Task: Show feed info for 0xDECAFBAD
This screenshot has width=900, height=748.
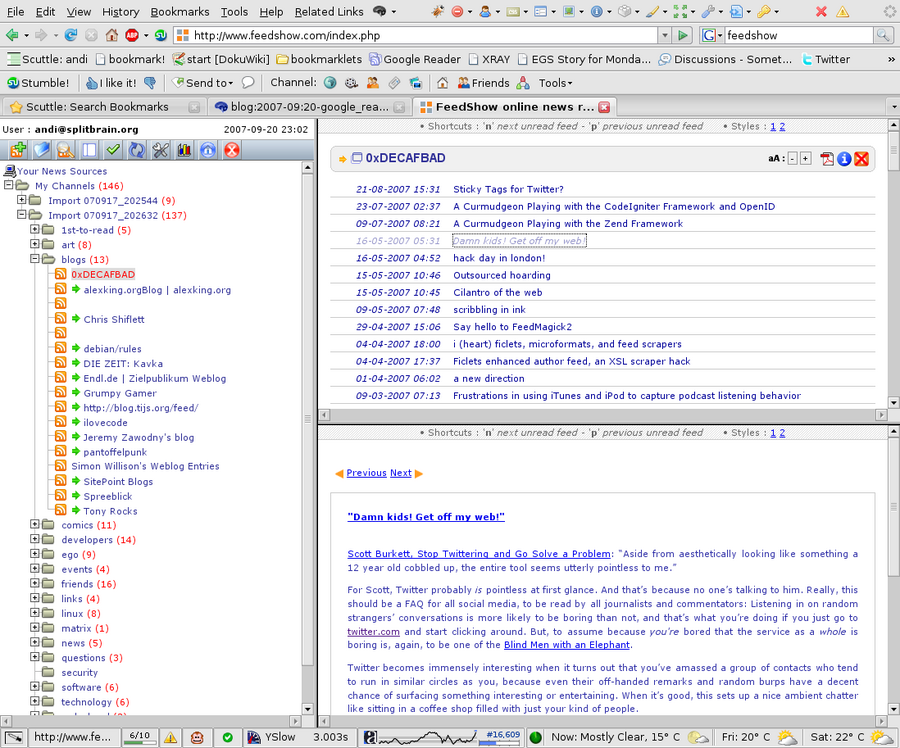Action: 844,159
